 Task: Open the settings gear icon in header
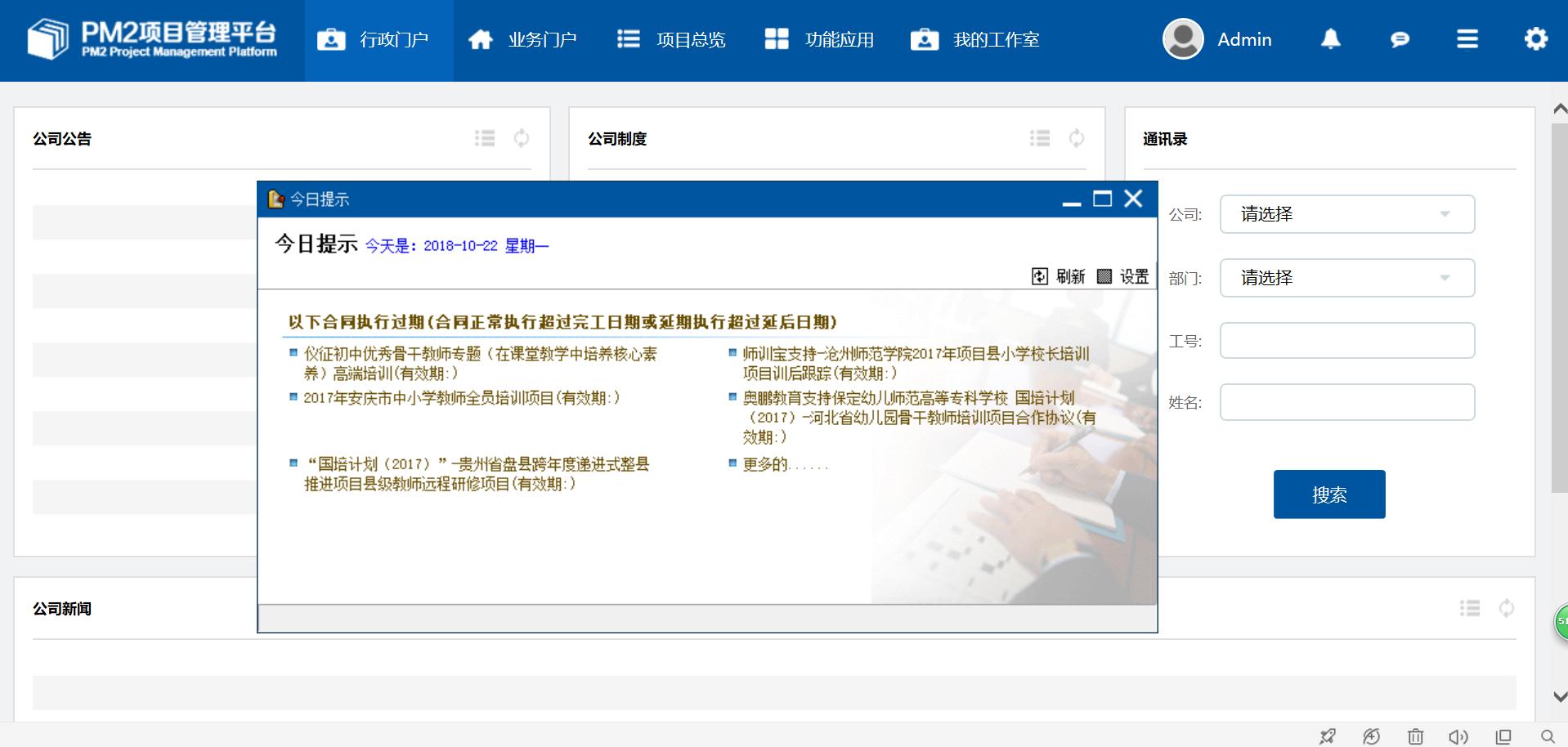point(1535,39)
